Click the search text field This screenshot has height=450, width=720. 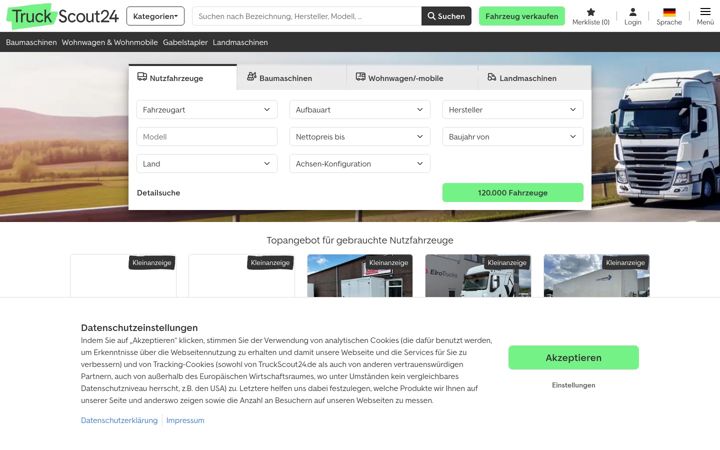coord(307,16)
